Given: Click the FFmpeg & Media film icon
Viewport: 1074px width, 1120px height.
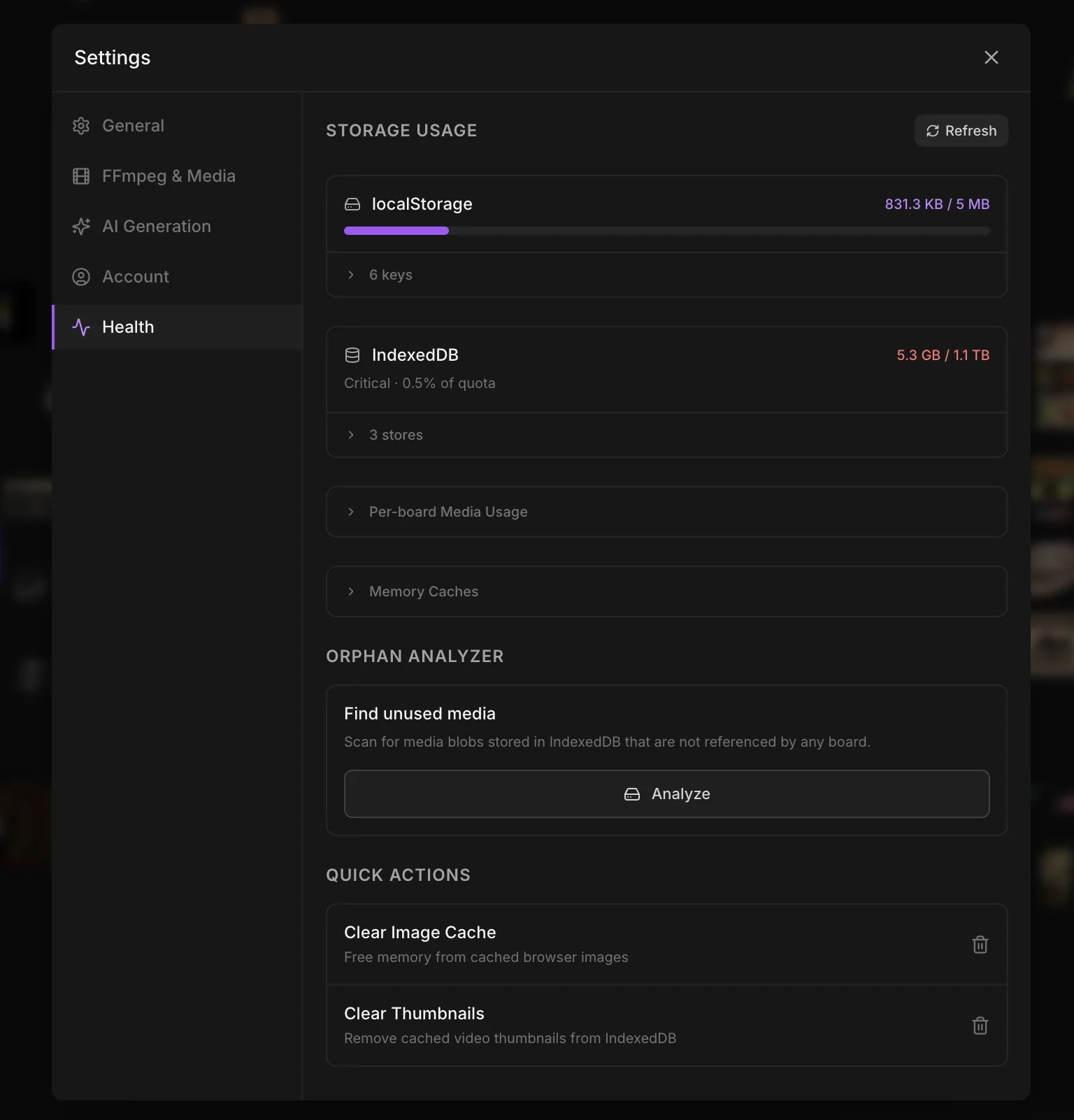Looking at the screenshot, I should [x=81, y=176].
